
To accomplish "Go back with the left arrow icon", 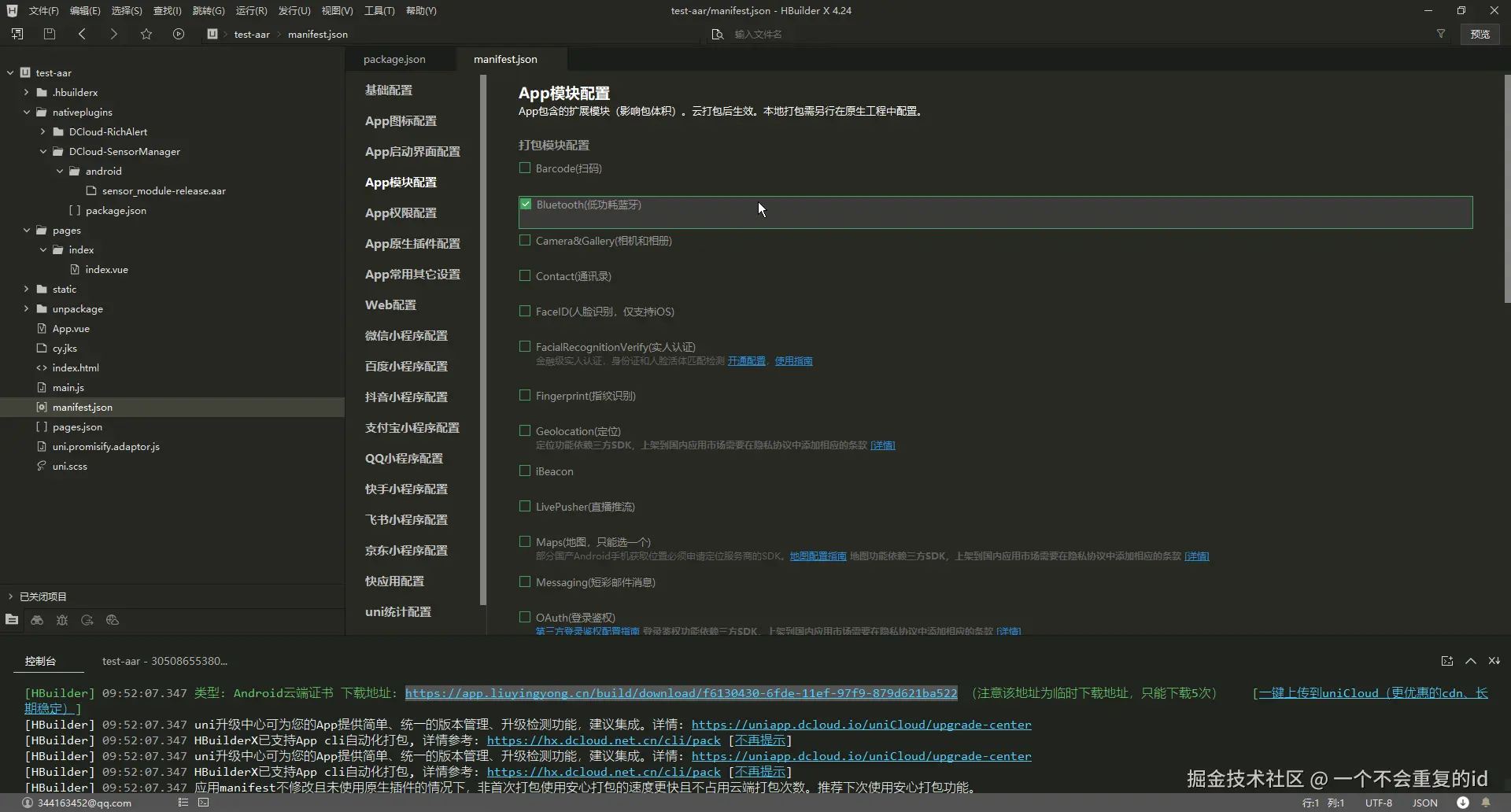I will click(82, 34).
